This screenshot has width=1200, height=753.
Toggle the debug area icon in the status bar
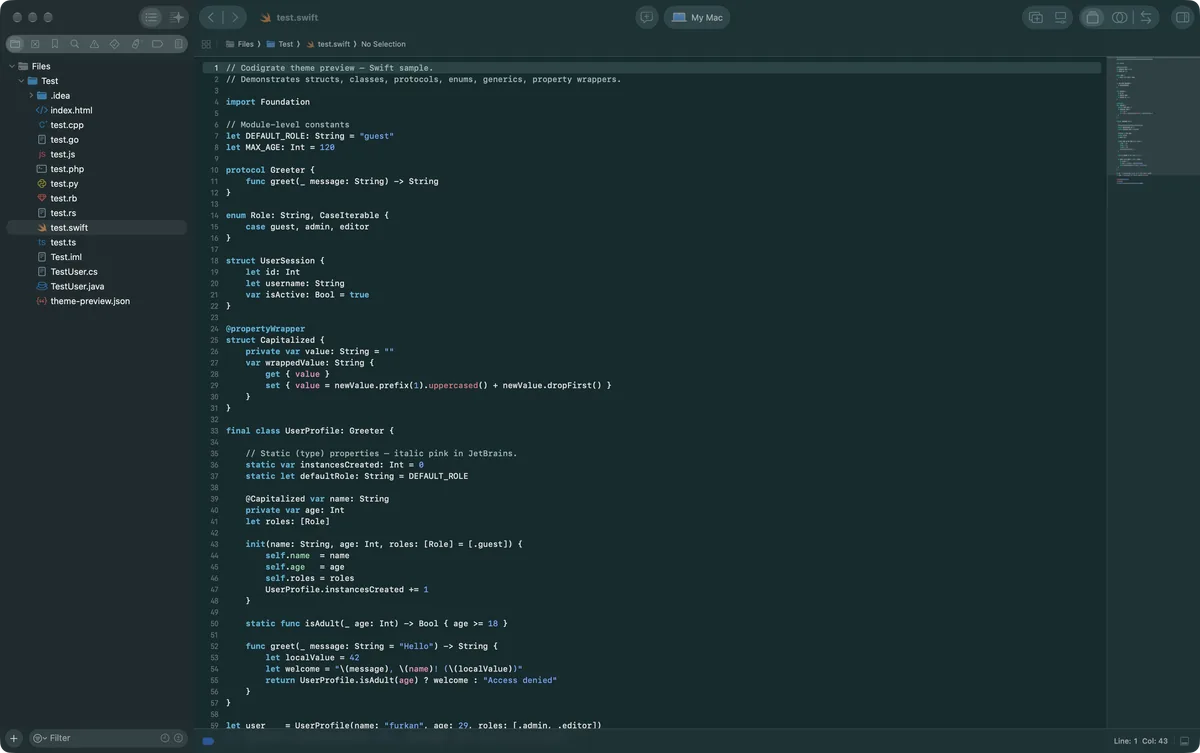[1185, 741]
